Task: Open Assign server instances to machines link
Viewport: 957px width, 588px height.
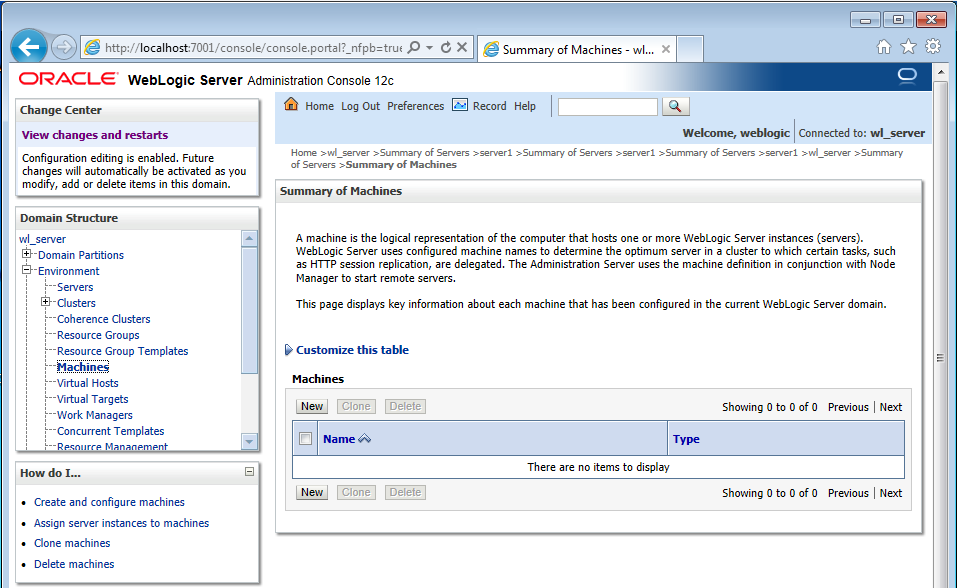Action: [x=121, y=523]
